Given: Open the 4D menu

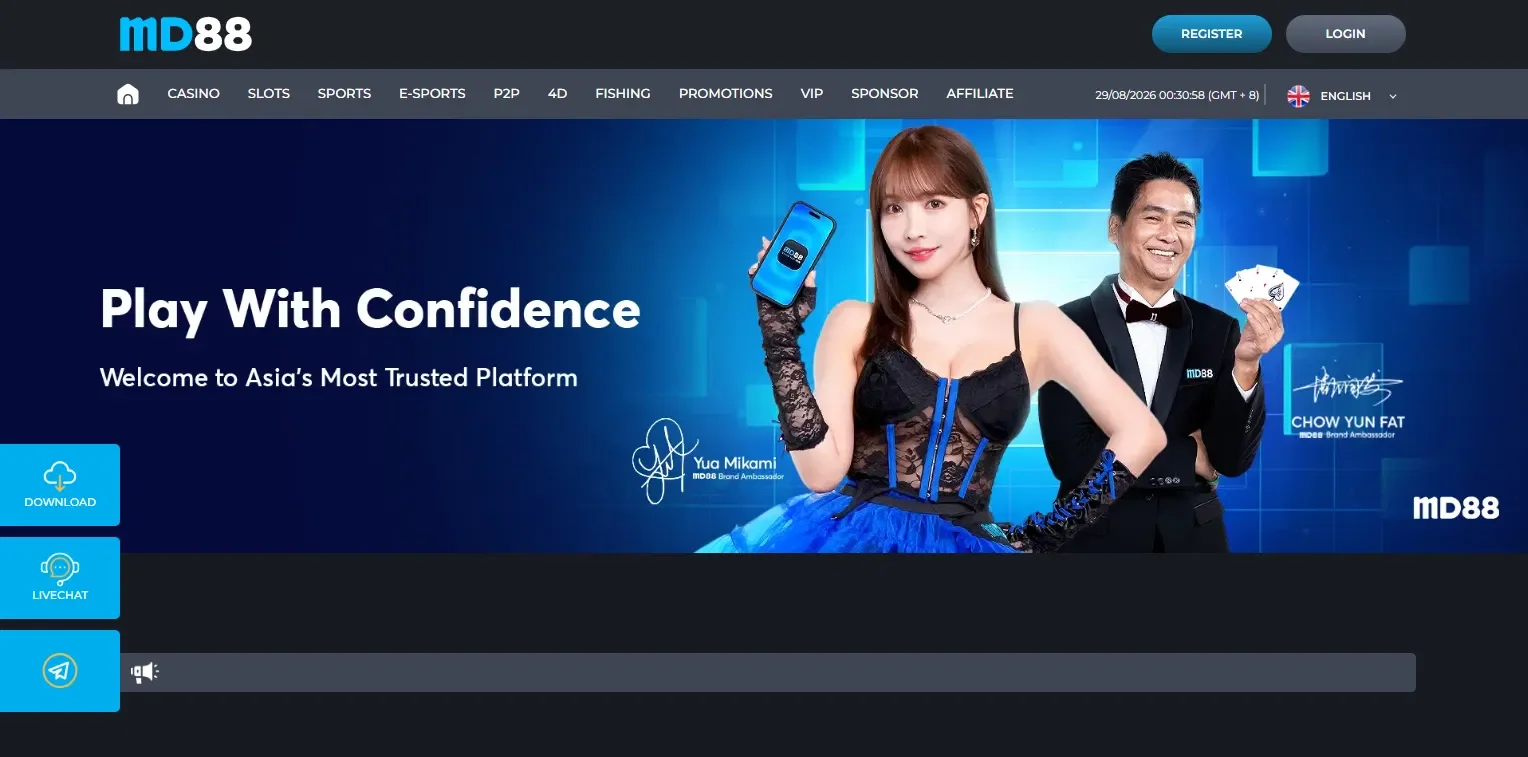Looking at the screenshot, I should [557, 94].
